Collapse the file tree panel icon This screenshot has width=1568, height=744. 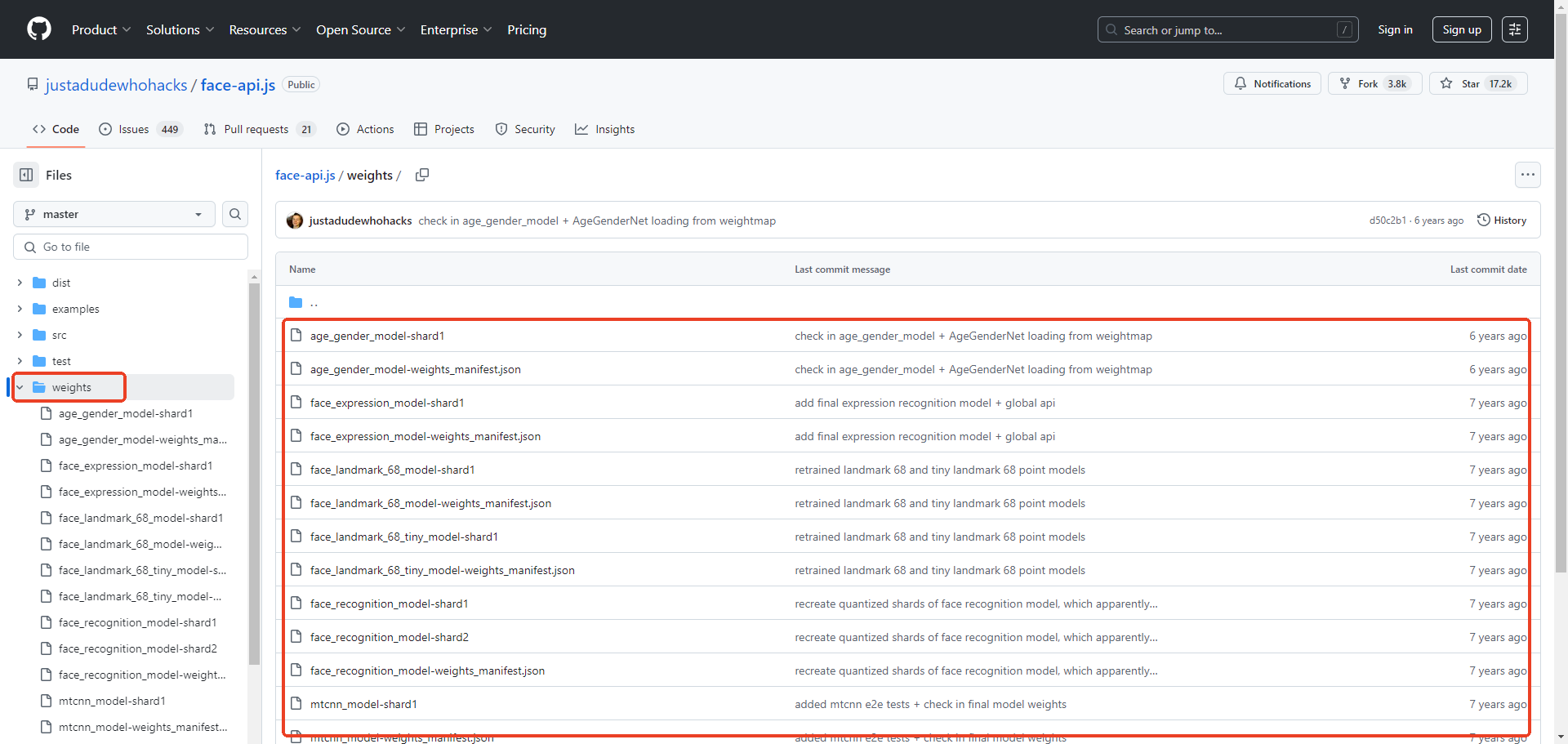[x=26, y=175]
